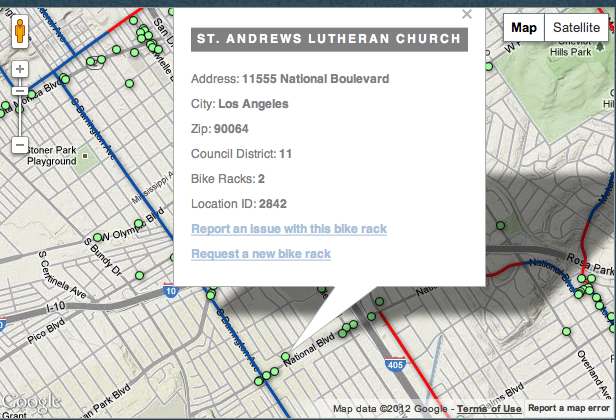Image resolution: width=616 pixels, height=420 pixels.
Task: Open 'Report an issue with this bike rack'
Action: 288,229
